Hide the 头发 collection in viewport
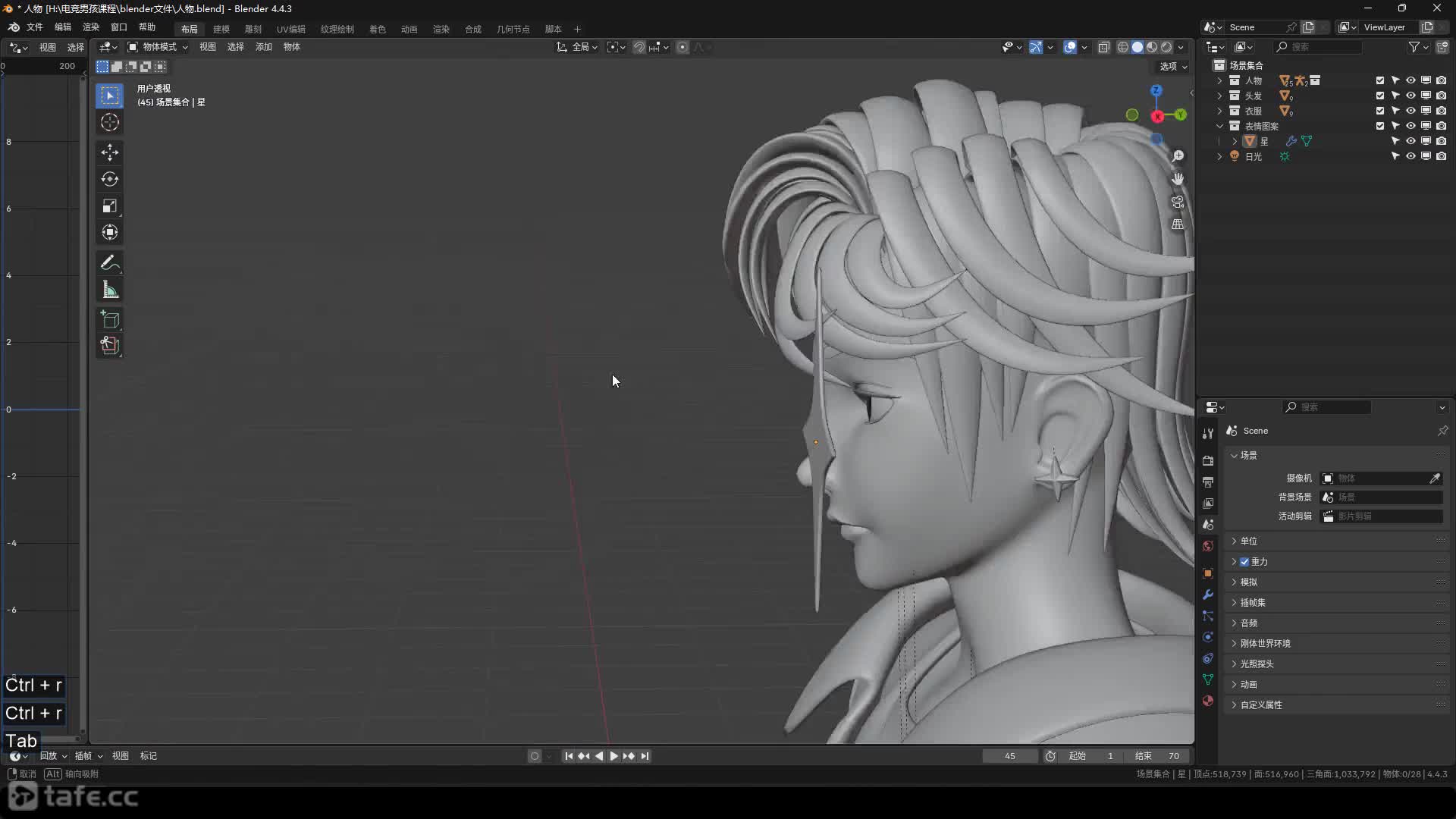 (x=1410, y=96)
